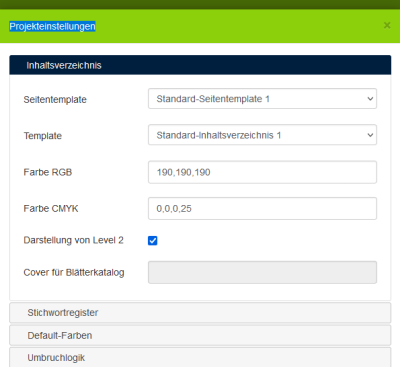Click the Cover für Blätterkatalog label
The width and height of the screenshot is (400, 367).
(74, 272)
